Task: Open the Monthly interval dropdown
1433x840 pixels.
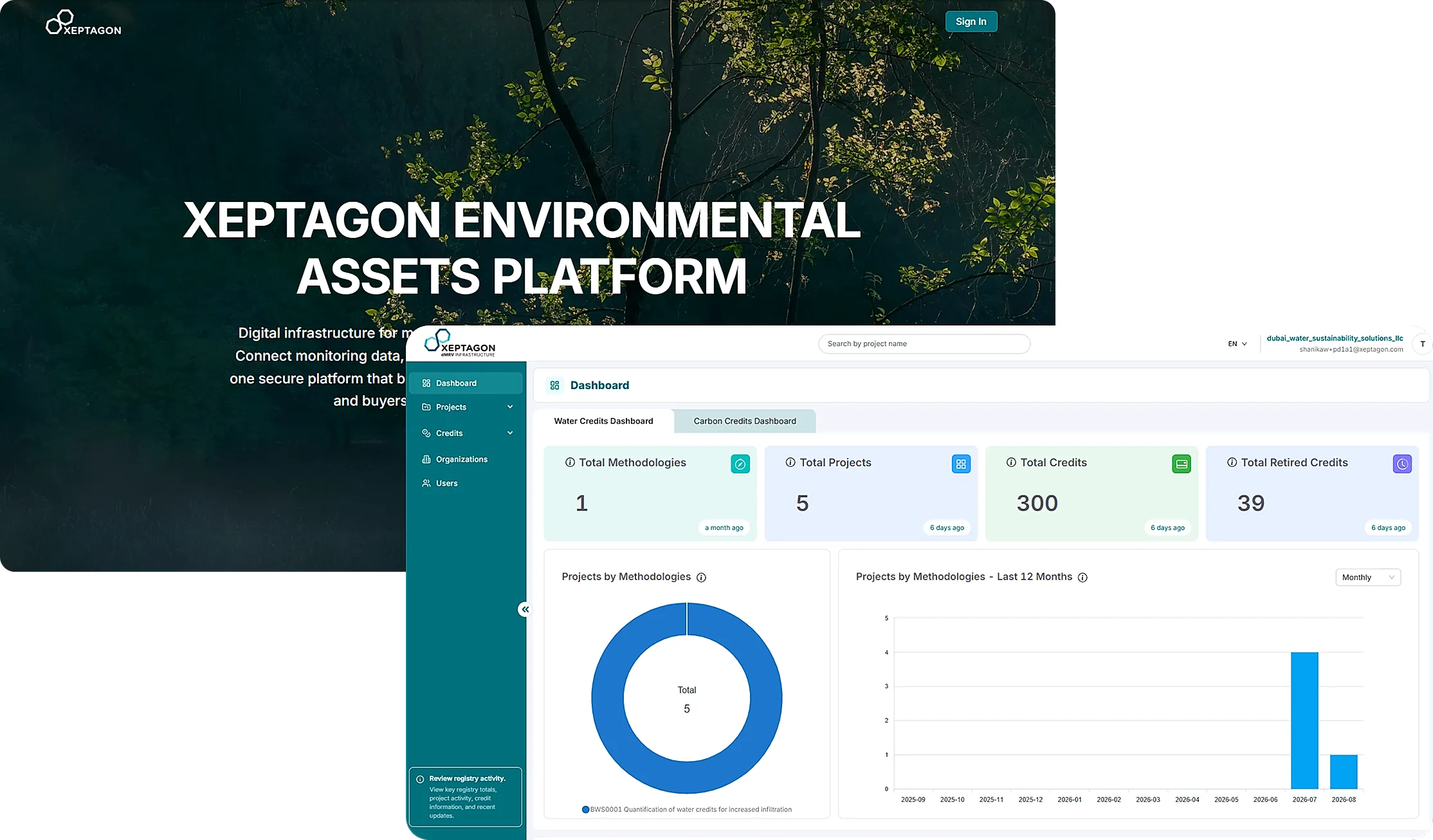Action: coord(1368,578)
